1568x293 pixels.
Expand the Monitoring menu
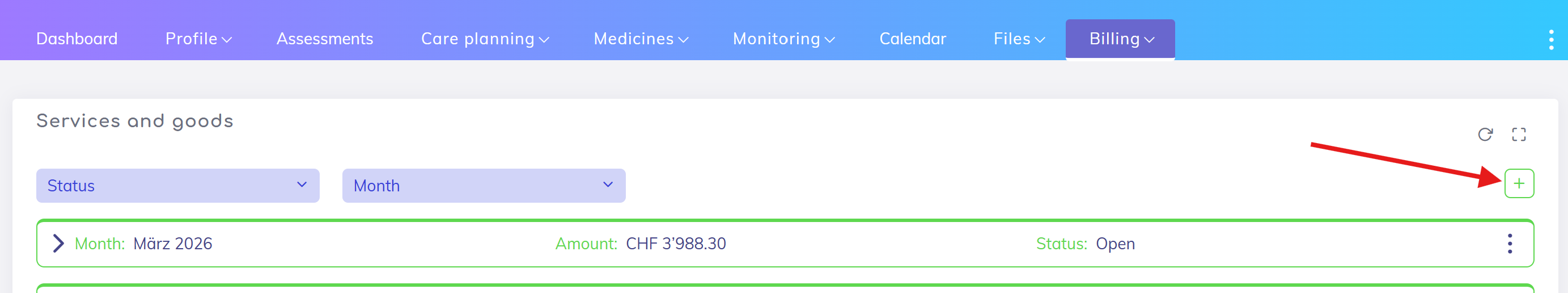coord(783,39)
